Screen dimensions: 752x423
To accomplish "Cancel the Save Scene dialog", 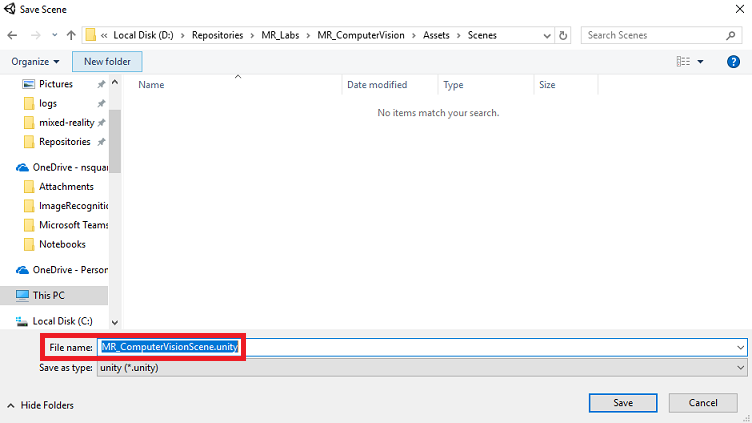I will click(703, 403).
